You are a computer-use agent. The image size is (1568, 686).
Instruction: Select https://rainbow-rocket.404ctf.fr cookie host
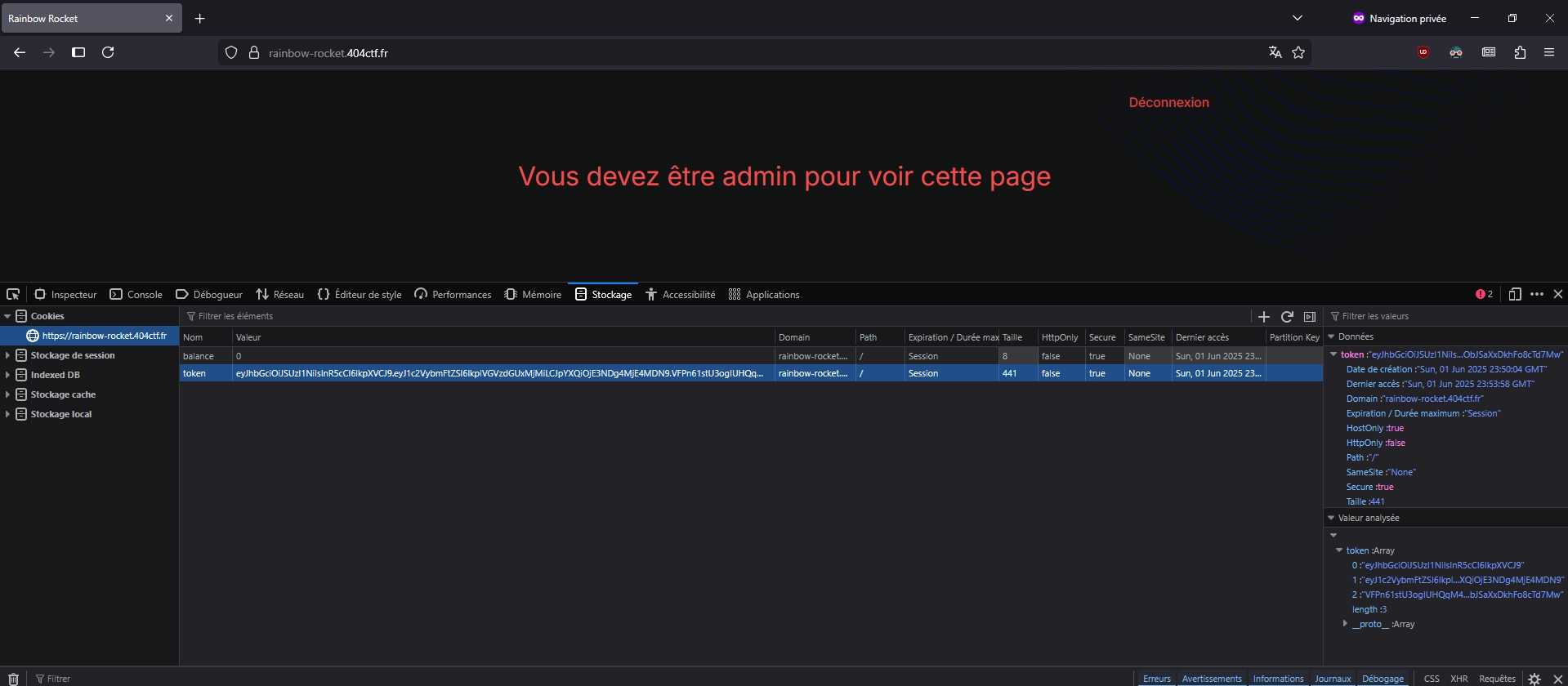pyautogui.click(x=89, y=336)
